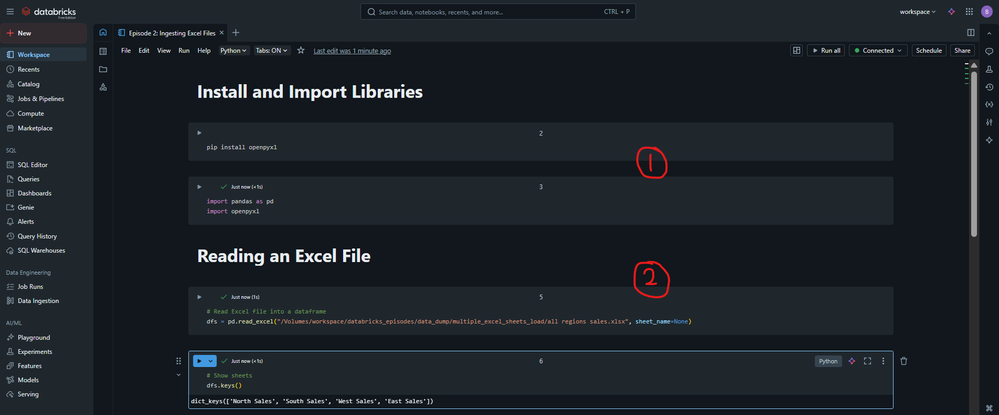The height and width of the screenshot is (415, 999).
Task: Maximize cell 6 with fullscreen icon
Action: point(867,361)
